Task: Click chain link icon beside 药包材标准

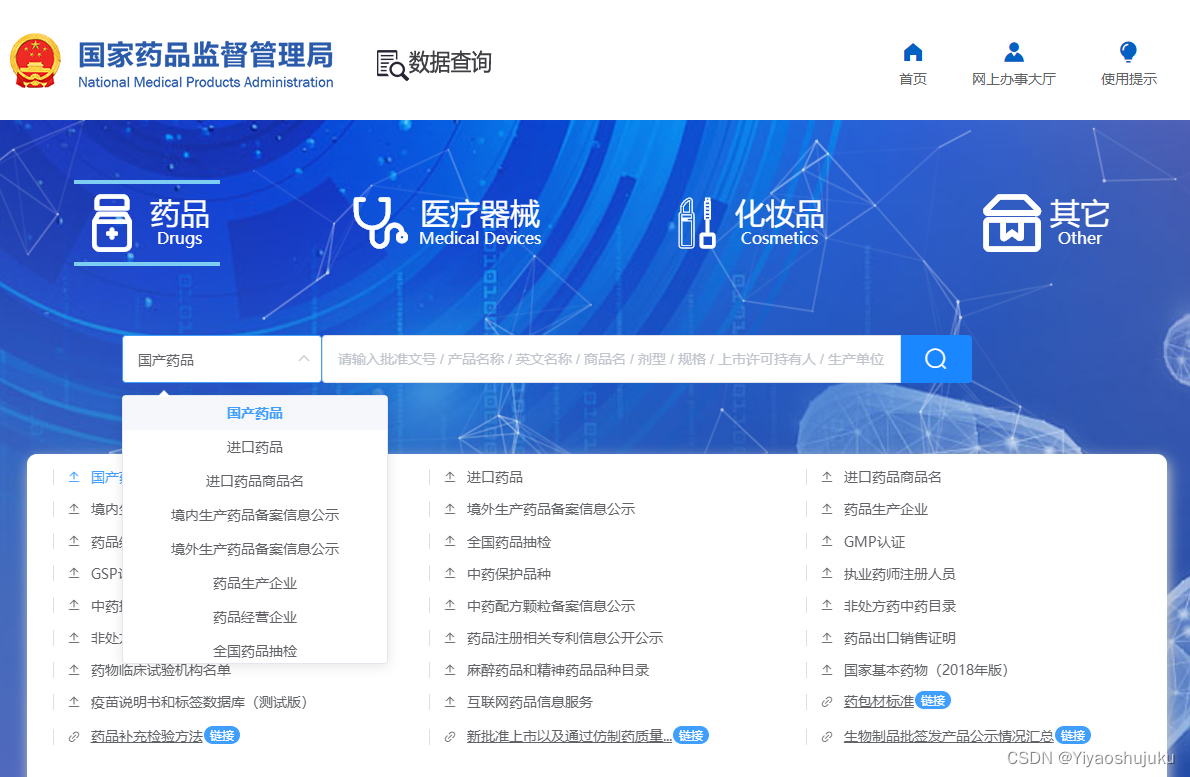Action: point(827,702)
